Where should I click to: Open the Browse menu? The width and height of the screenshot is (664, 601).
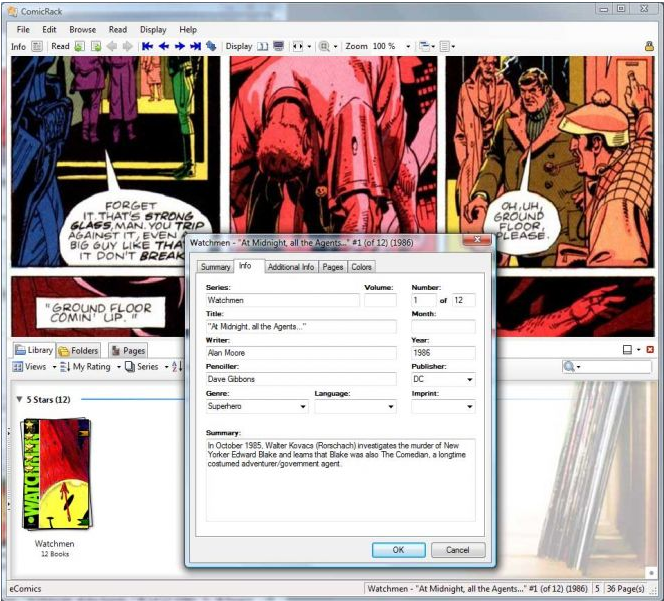[83, 30]
